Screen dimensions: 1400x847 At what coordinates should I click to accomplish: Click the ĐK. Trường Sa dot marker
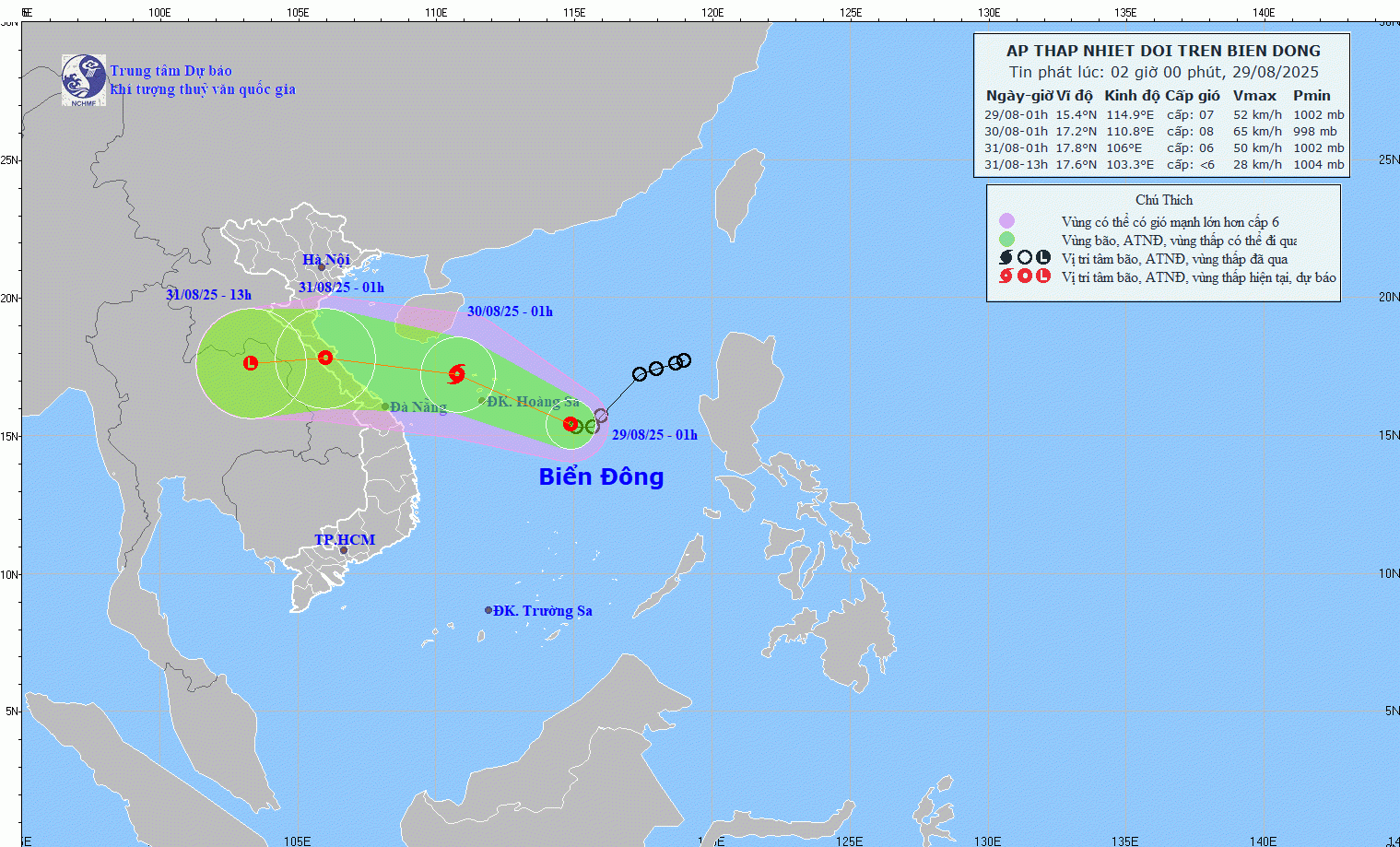(x=488, y=610)
